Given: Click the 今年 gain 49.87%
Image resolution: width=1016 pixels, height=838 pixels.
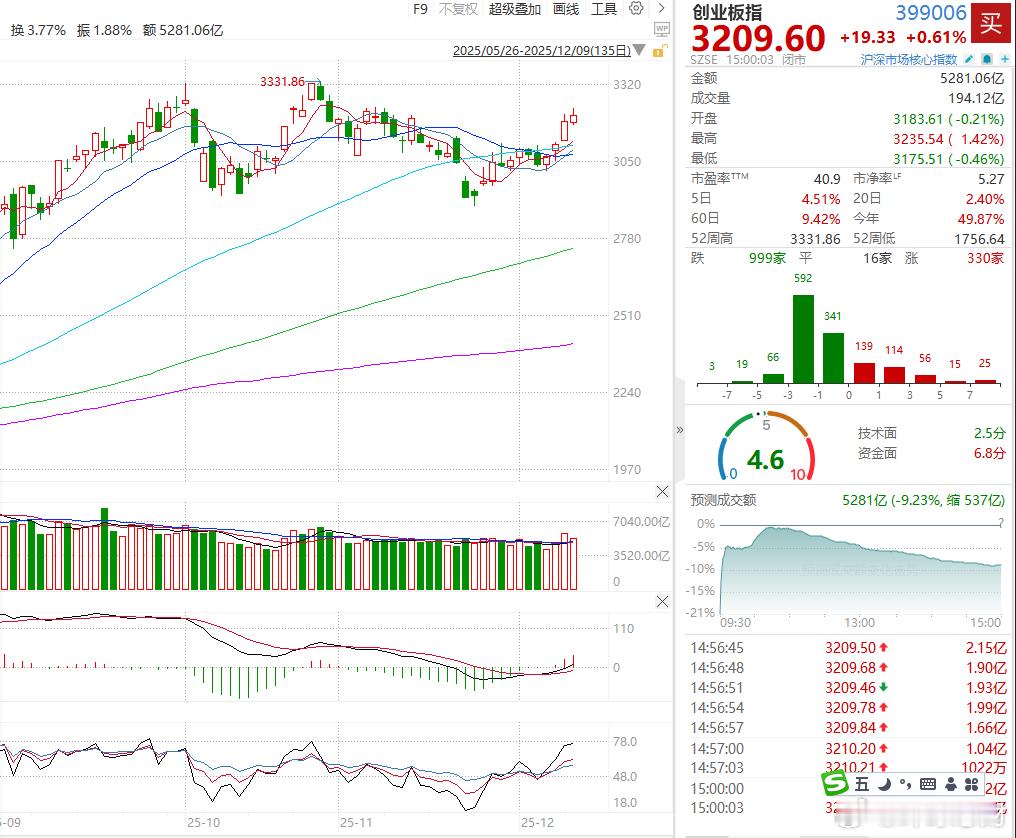Looking at the screenshot, I should [x=980, y=219].
